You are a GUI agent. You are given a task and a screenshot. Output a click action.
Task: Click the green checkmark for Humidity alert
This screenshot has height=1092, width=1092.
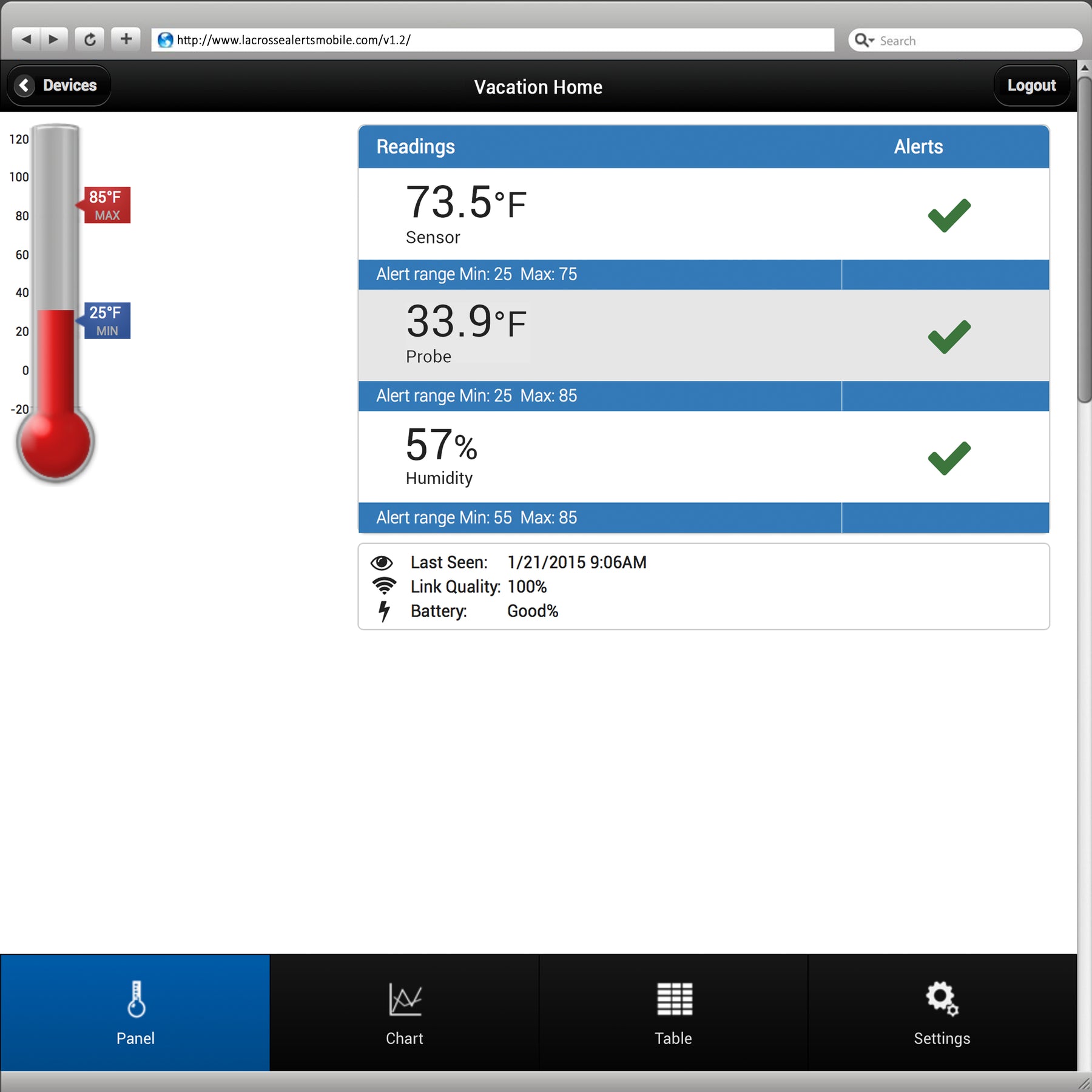[x=949, y=458]
